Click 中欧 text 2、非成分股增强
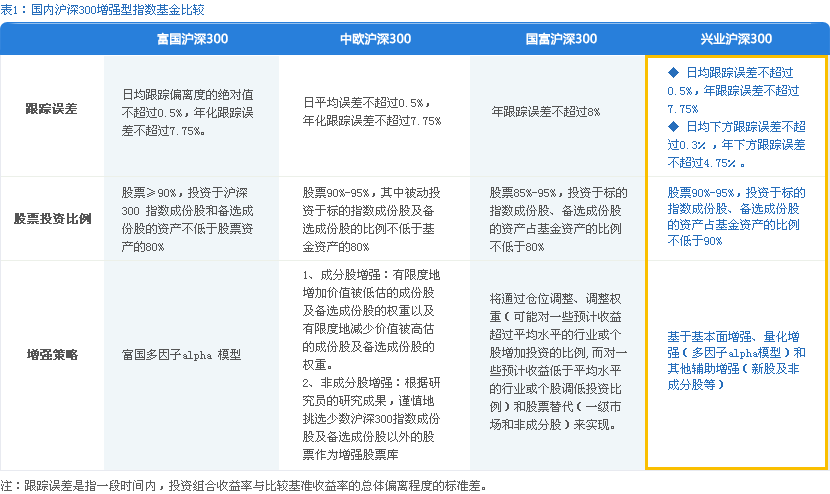 click(x=371, y=418)
